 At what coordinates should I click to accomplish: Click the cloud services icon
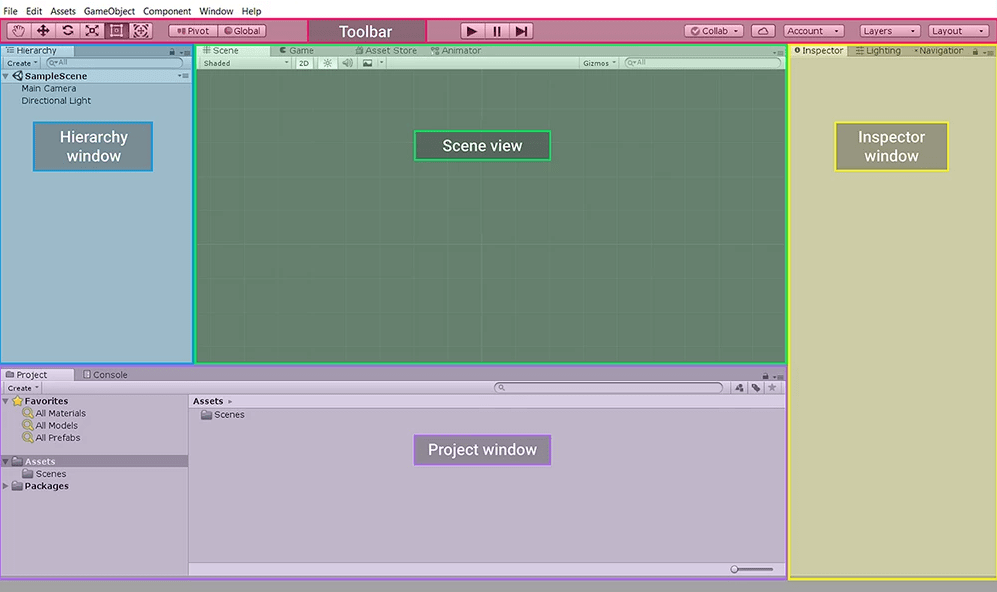(x=763, y=31)
